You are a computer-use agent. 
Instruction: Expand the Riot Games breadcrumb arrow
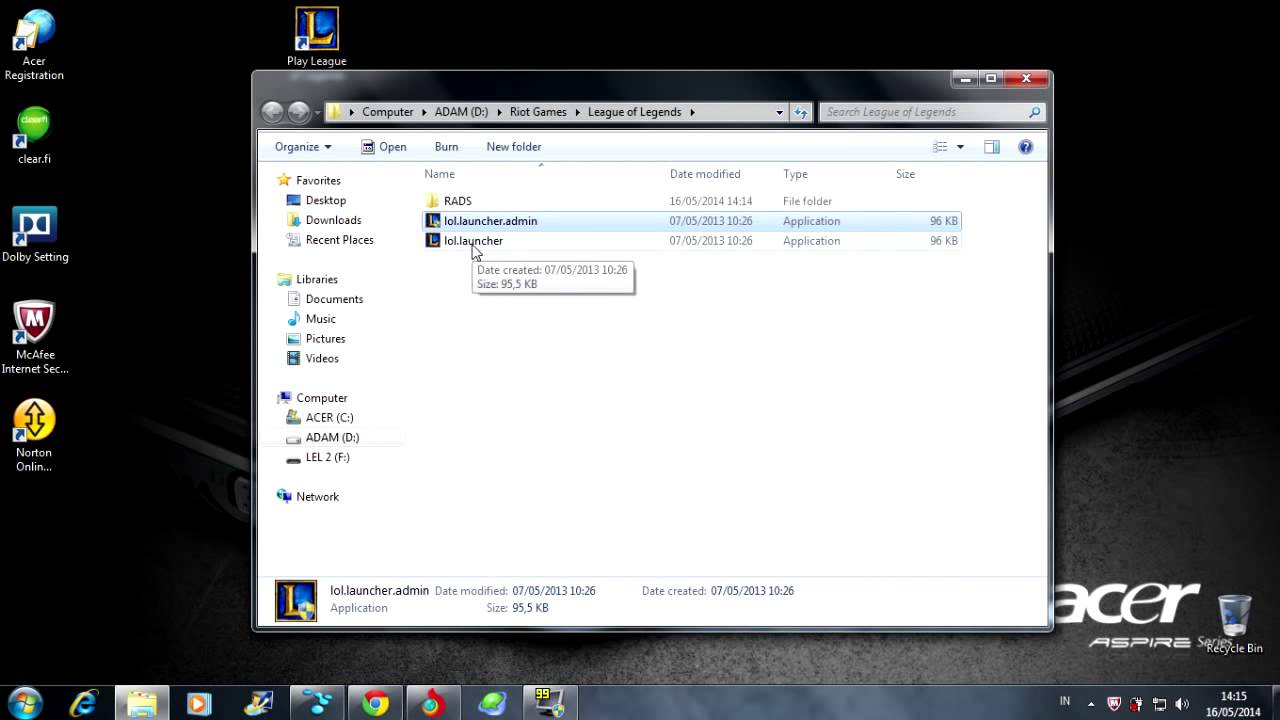(x=576, y=112)
